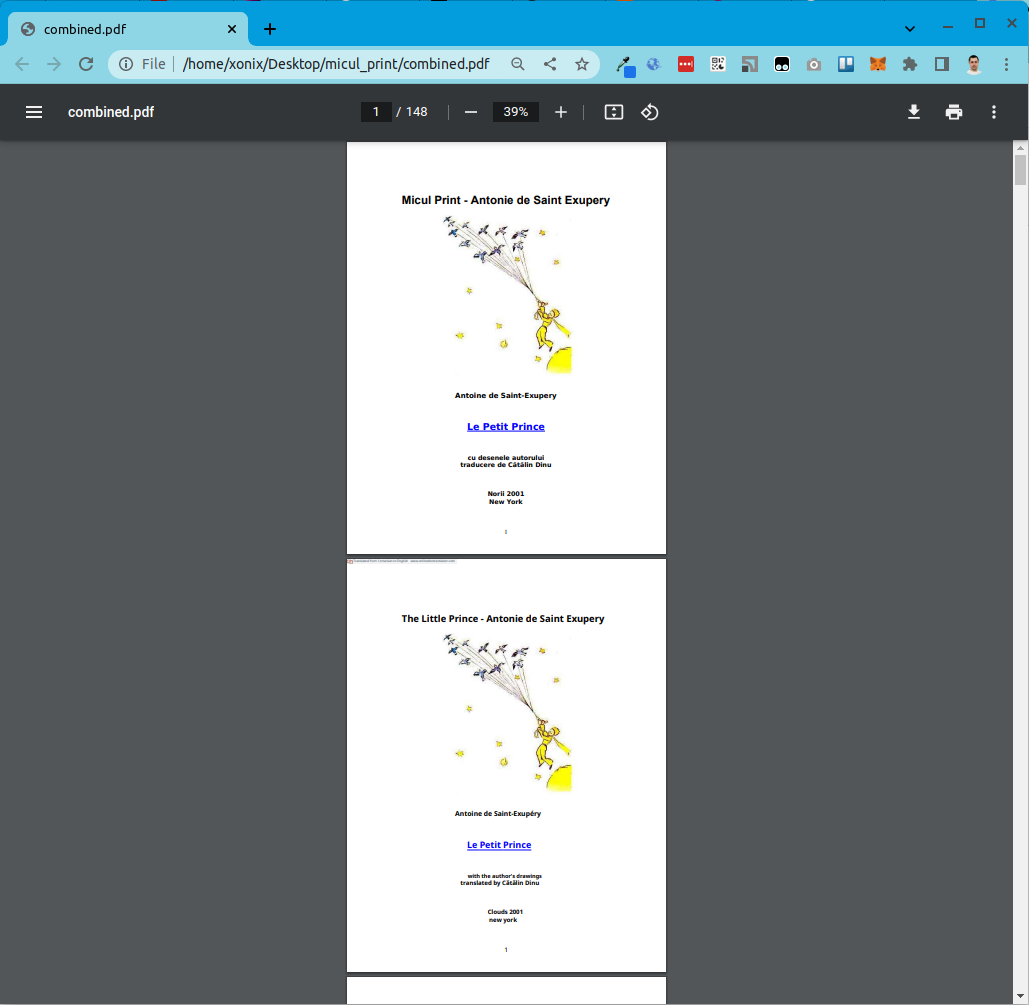This screenshot has height=1005, width=1029.
Task: Open the red password manager extension
Action: click(686, 64)
